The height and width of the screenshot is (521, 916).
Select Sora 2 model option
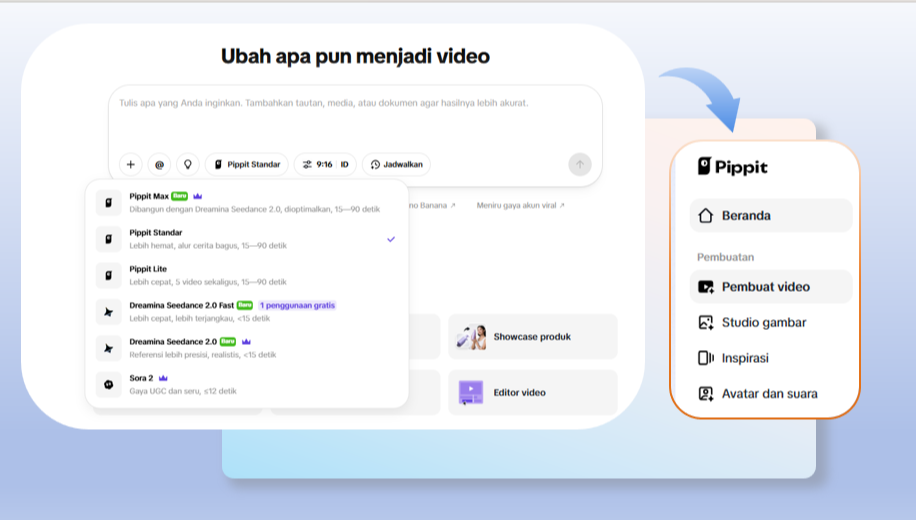tap(247, 384)
